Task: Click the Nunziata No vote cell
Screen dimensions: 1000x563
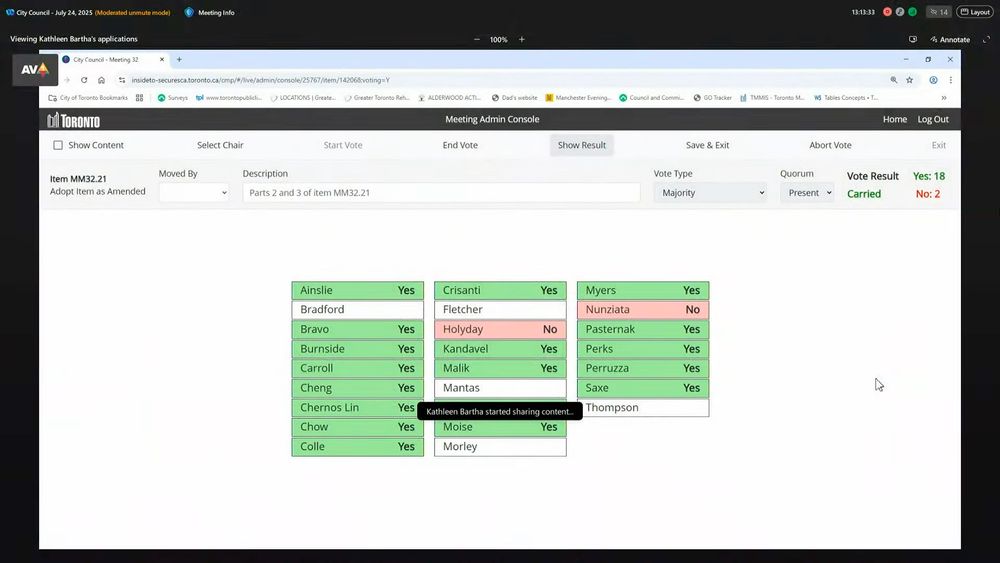Action: point(643,309)
